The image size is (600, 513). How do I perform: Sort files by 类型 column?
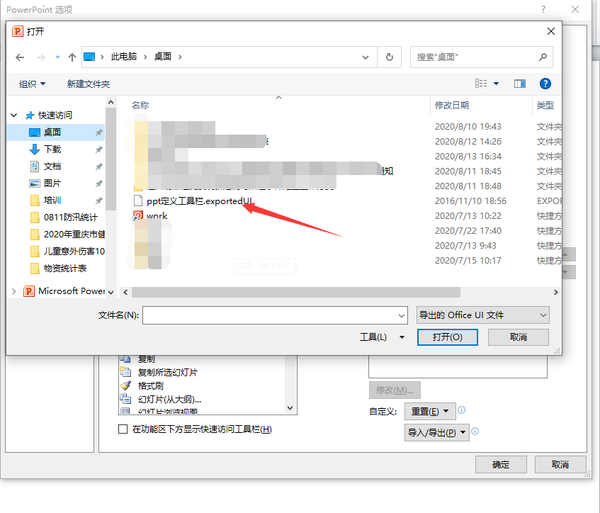pyautogui.click(x=545, y=105)
